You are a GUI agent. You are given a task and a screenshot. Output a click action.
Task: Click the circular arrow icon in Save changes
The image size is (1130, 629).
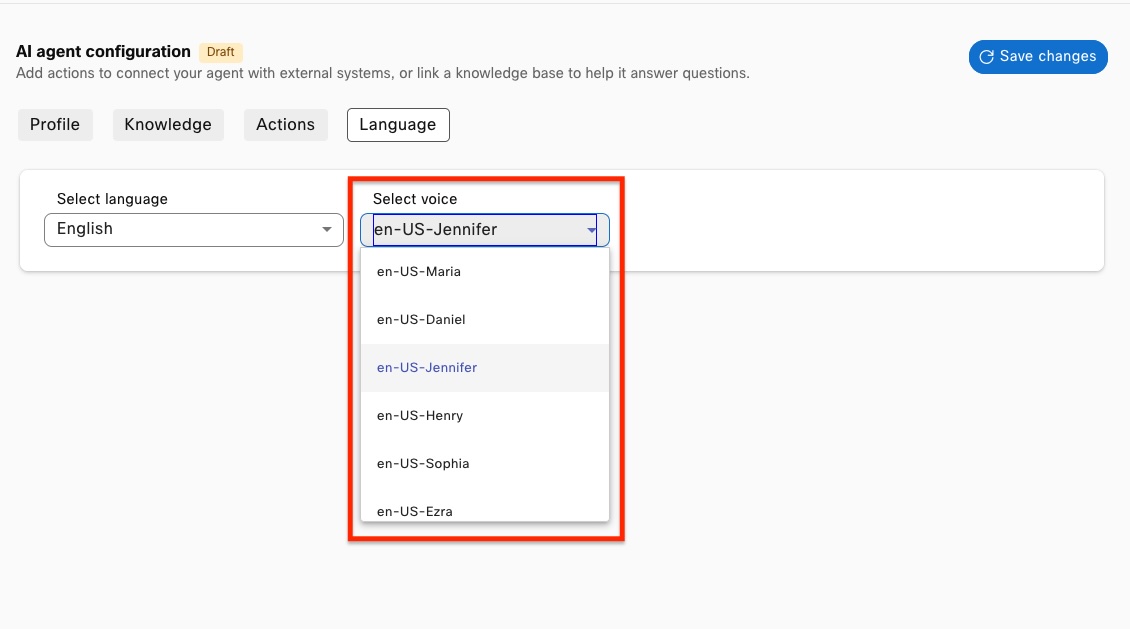[987, 57]
